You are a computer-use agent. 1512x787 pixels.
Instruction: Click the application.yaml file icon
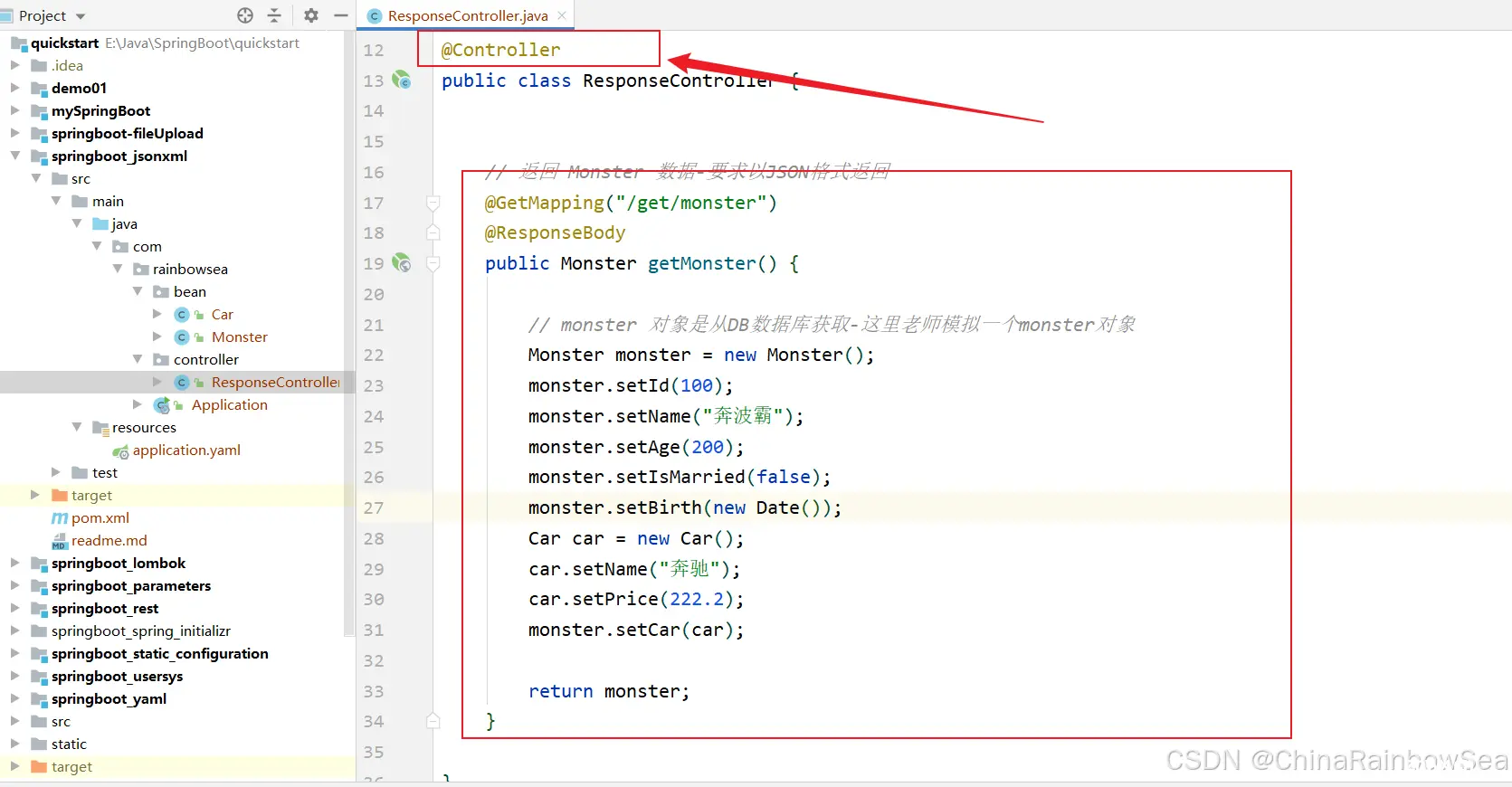pyautogui.click(x=120, y=450)
